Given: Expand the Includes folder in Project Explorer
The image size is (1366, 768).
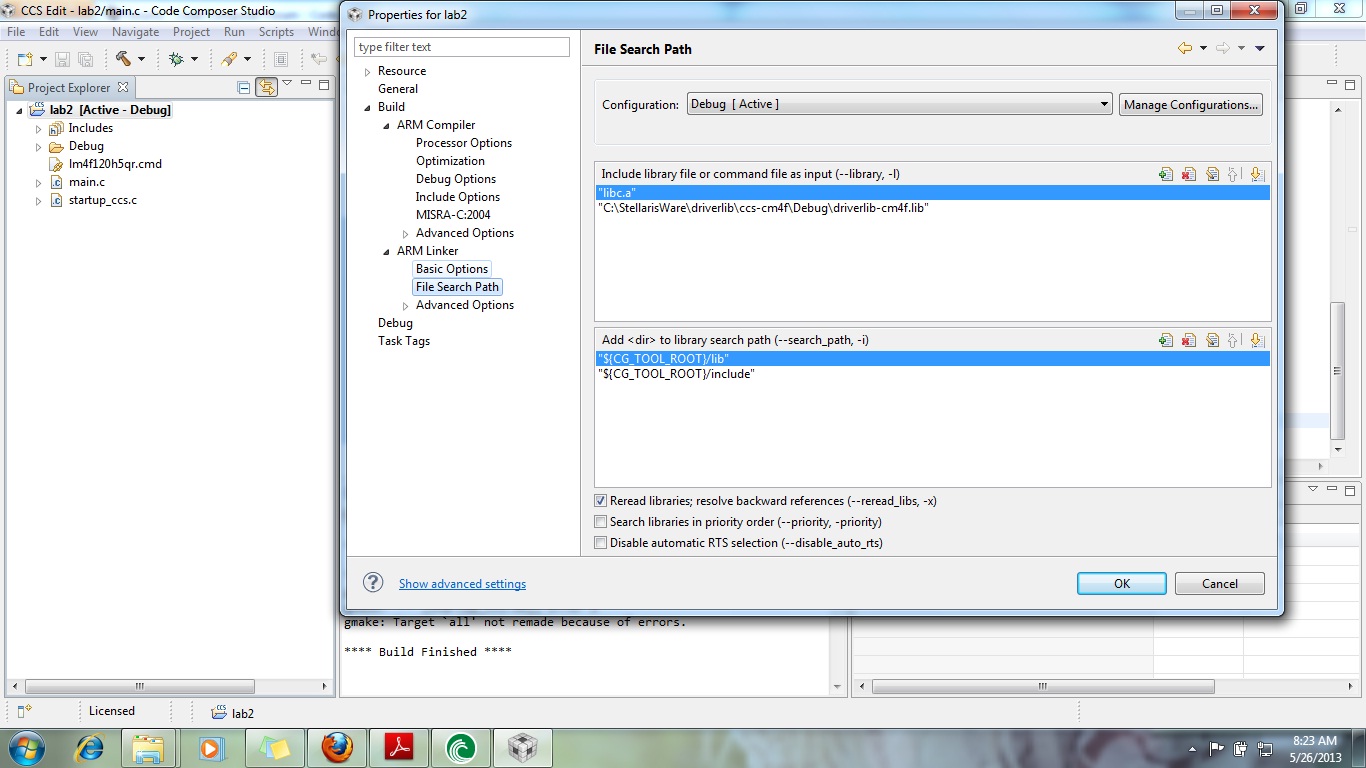Looking at the screenshot, I should click(38, 129).
